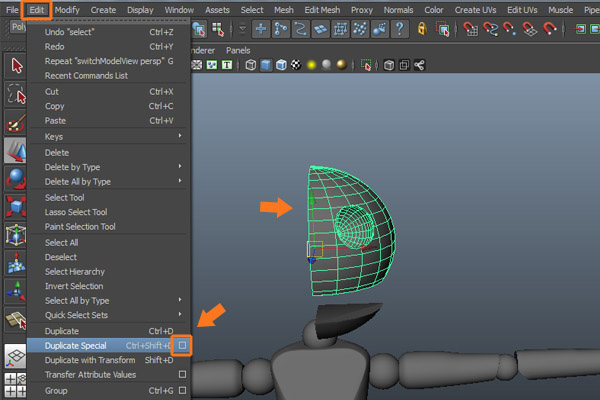Open the Create UVs menu
600x400 pixels.
(x=477, y=9)
